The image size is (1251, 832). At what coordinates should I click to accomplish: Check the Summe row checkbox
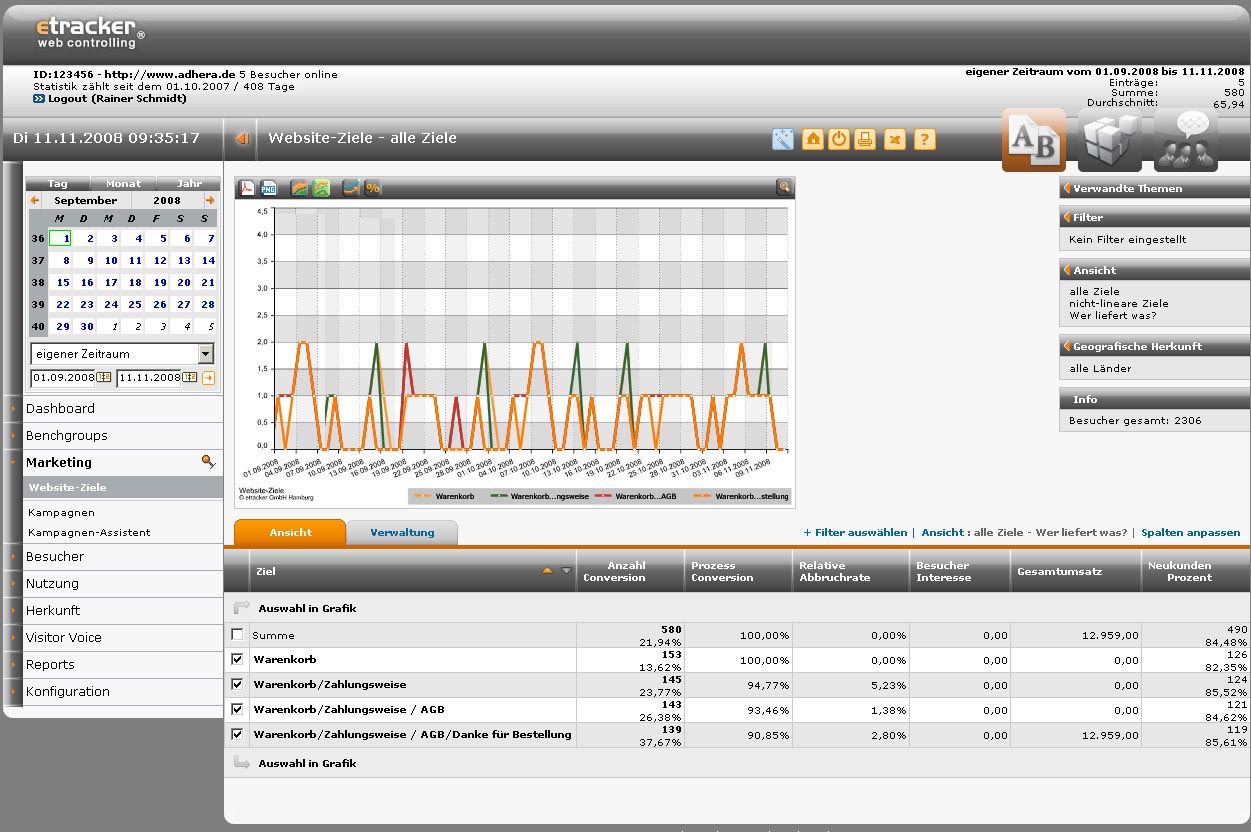237,634
